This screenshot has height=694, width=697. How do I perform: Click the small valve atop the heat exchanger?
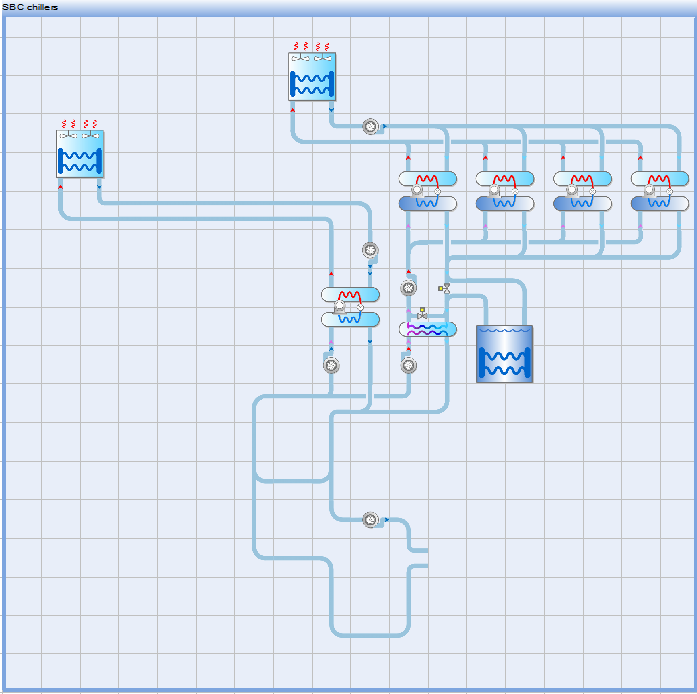click(x=422, y=314)
